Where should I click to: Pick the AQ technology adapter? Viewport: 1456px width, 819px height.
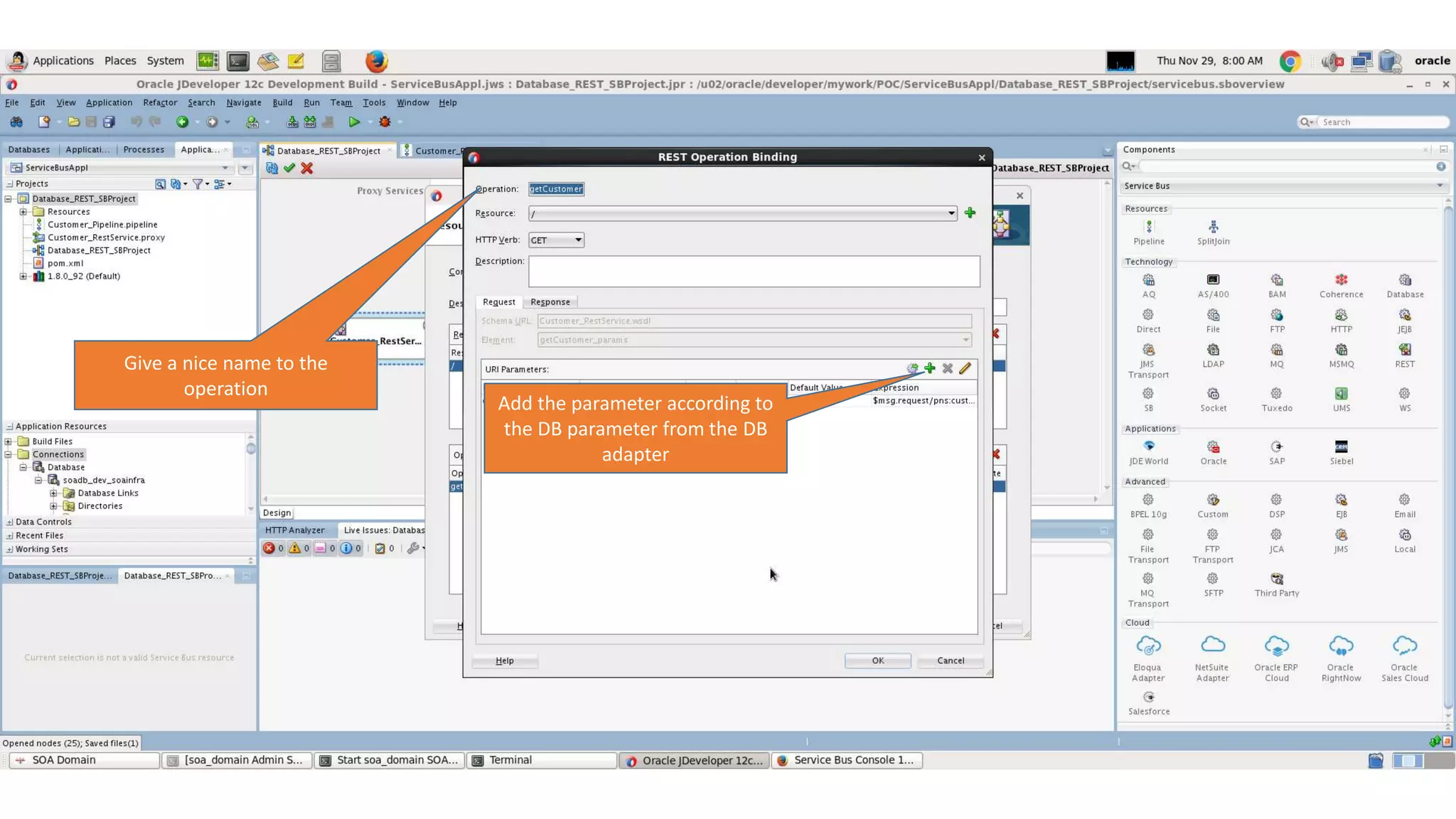(1148, 286)
